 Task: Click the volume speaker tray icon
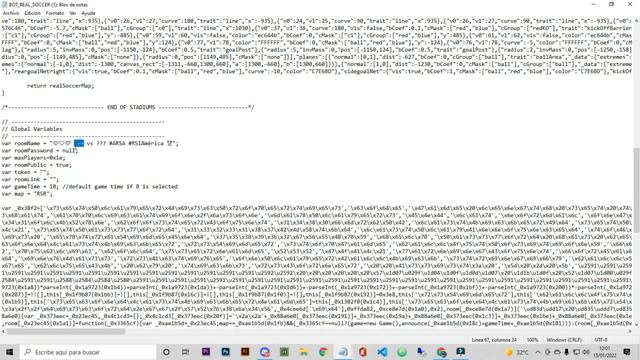pyautogui.click(x=586, y=352)
